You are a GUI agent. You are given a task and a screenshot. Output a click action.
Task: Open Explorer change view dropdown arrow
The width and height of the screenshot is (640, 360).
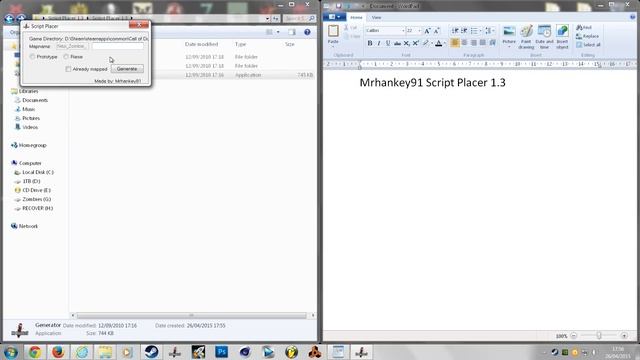pyautogui.click(x=278, y=32)
